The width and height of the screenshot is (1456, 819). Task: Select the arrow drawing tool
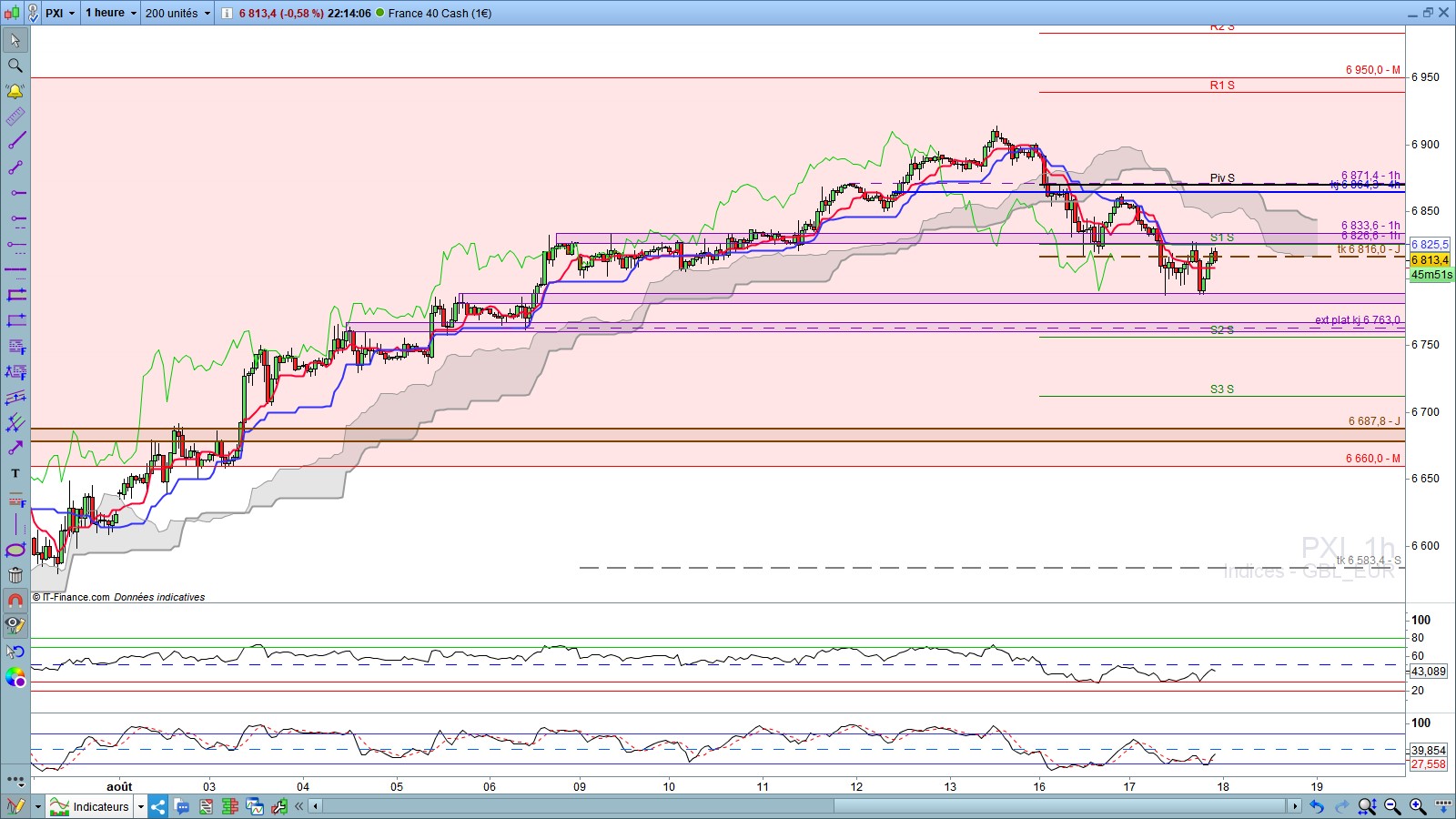click(15, 448)
